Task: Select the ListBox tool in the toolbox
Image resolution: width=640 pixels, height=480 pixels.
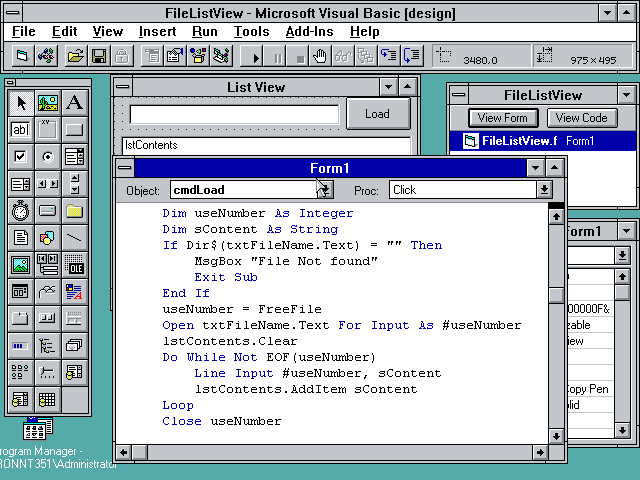Action: tap(21, 184)
